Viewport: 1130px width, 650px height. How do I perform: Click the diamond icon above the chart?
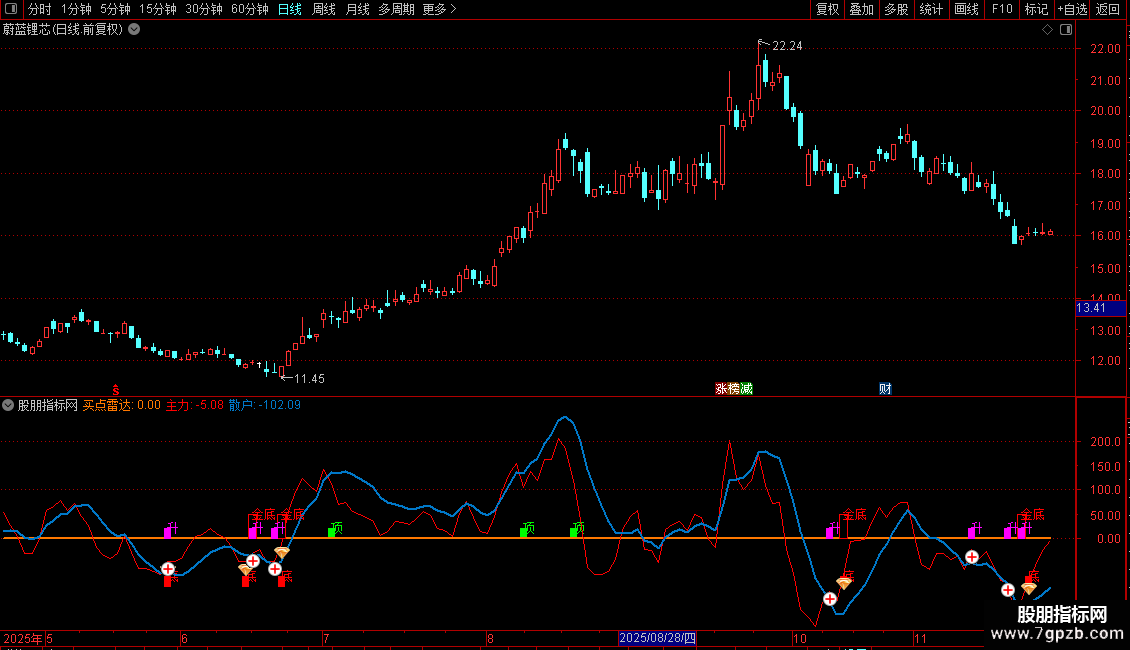tap(1047, 30)
